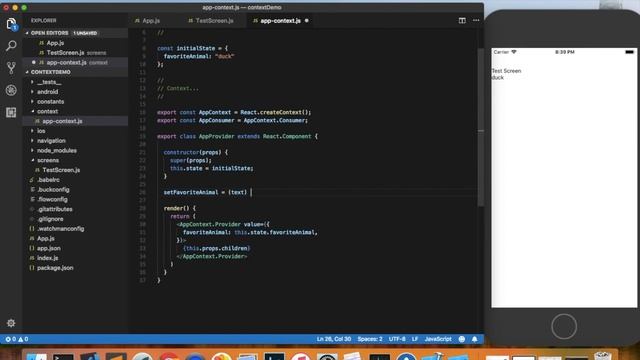This screenshot has width=640, height=360.
Task: Open the Debug view icon
Action: click(11, 90)
